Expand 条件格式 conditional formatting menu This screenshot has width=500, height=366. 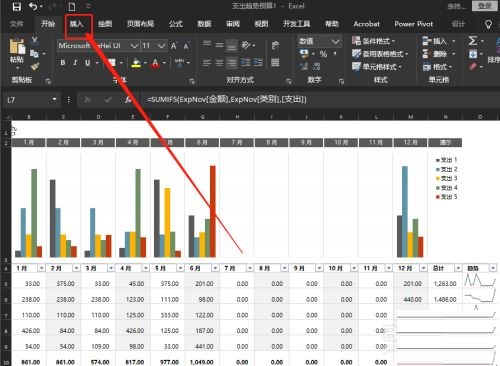tap(374, 41)
